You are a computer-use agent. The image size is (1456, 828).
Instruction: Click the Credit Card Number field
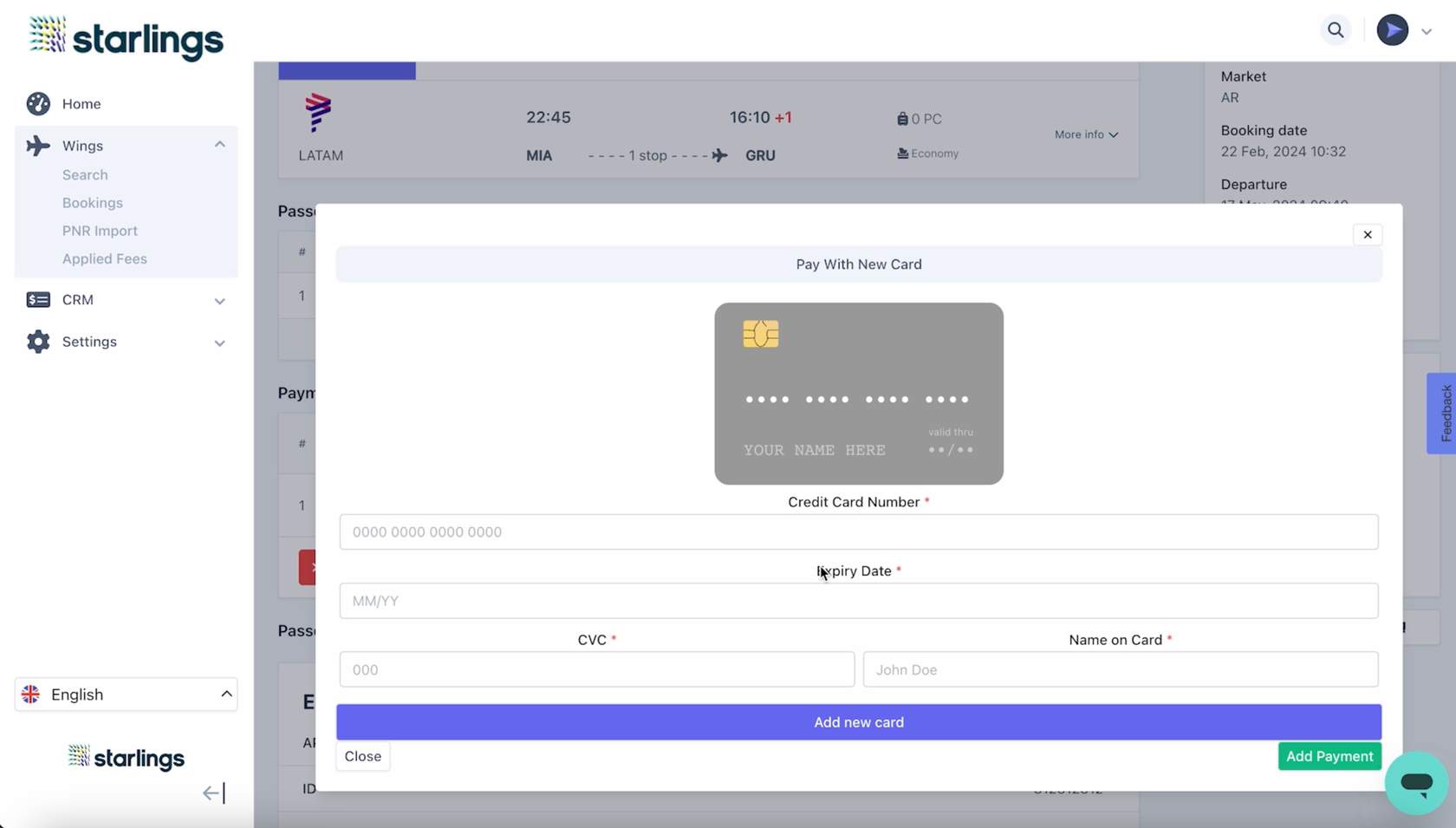coord(858,532)
